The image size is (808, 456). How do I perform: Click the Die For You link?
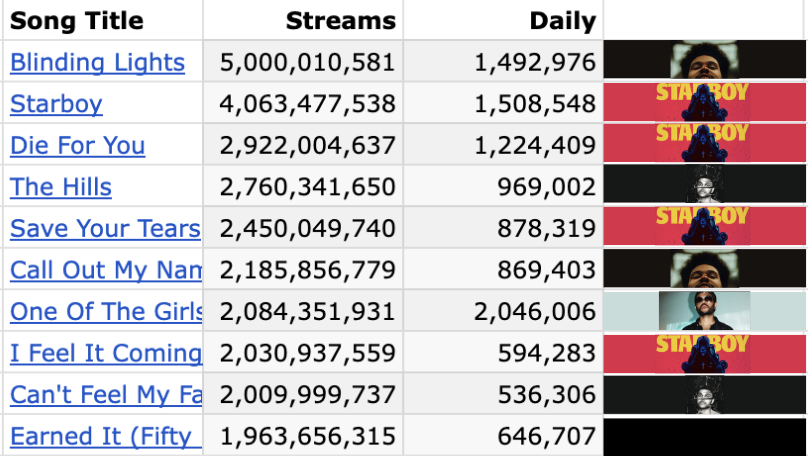point(77,146)
